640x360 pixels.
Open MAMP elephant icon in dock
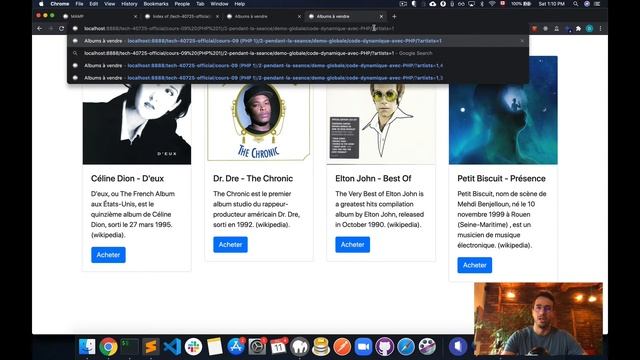pyautogui.click(x=300, y=347)
